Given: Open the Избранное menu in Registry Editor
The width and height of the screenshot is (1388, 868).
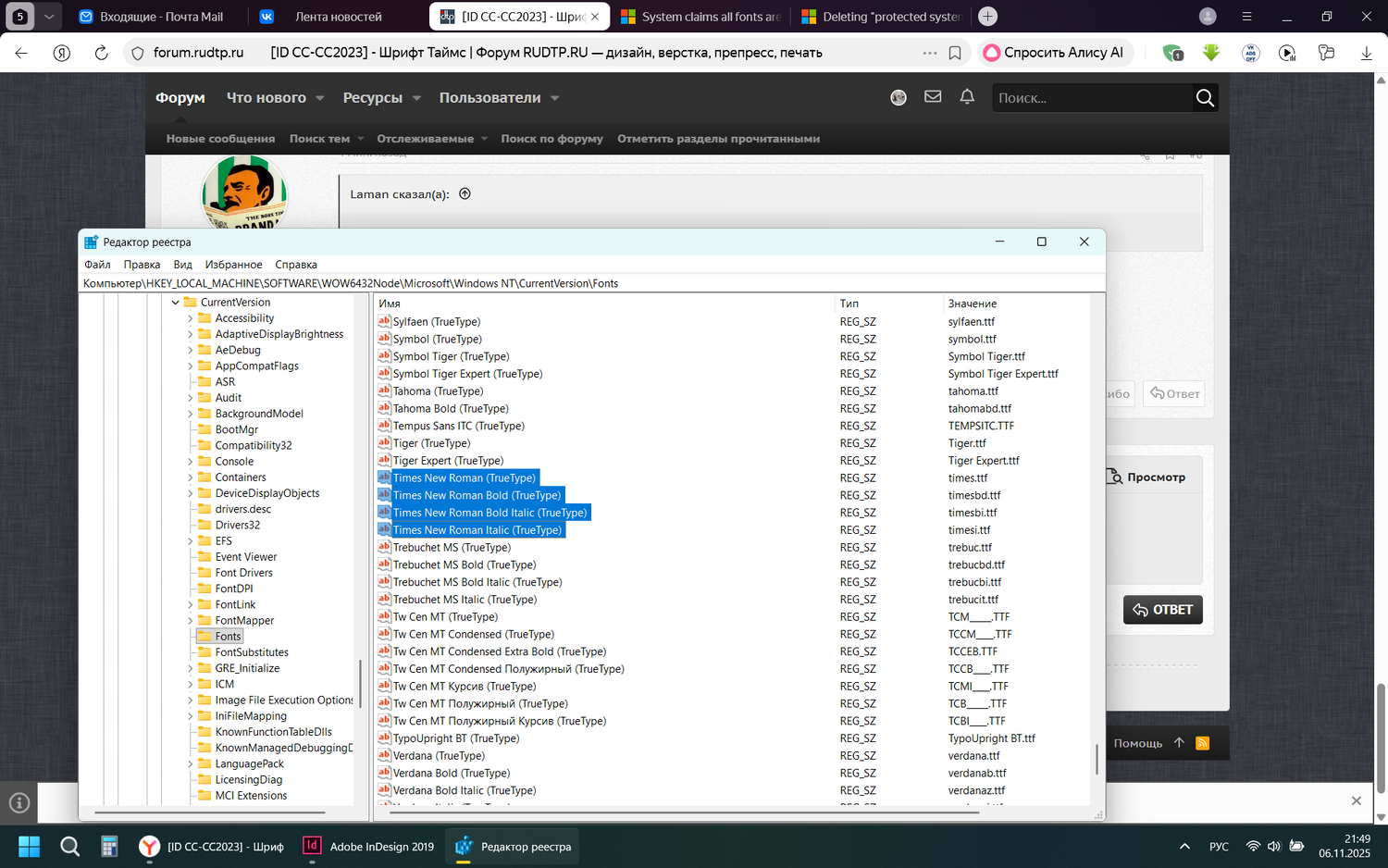Looking at the screenshot, I should click(233, 265).
